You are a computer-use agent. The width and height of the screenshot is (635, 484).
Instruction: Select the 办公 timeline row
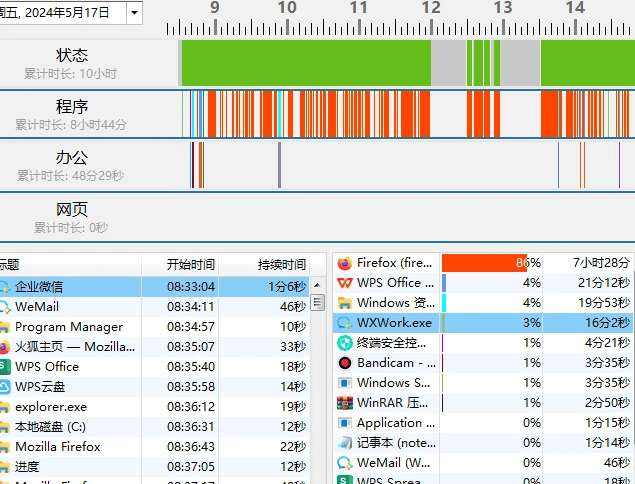coord(318,165)
